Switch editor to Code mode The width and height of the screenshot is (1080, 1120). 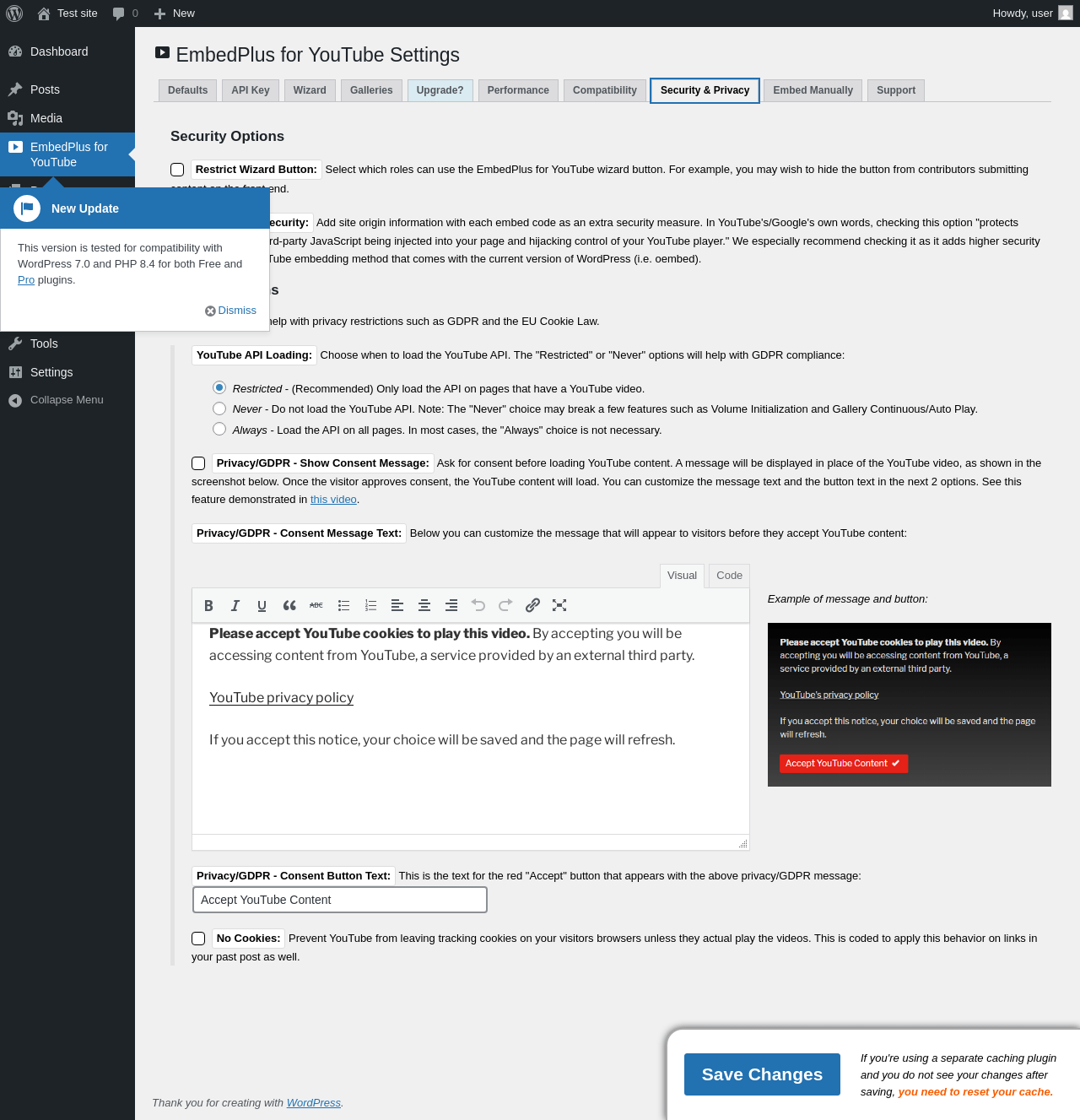tap(729, 576)
